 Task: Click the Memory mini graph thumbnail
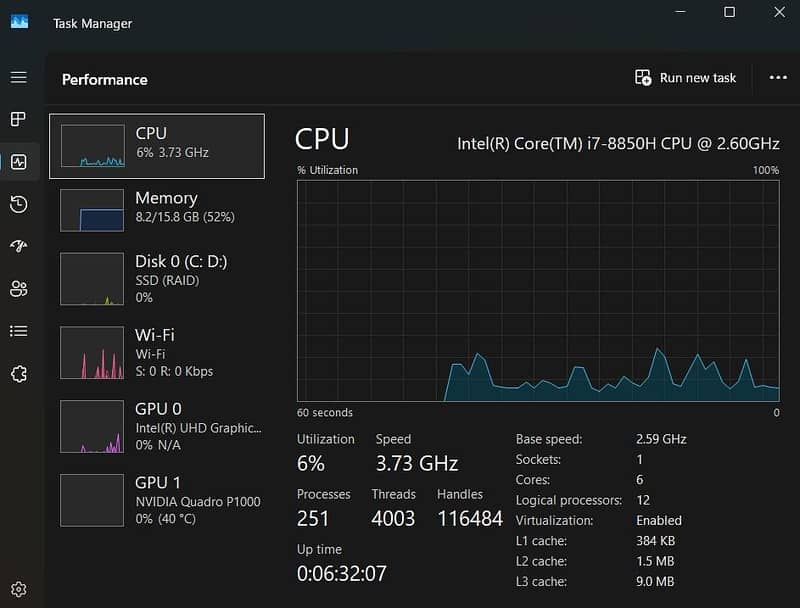coord(92,210)
